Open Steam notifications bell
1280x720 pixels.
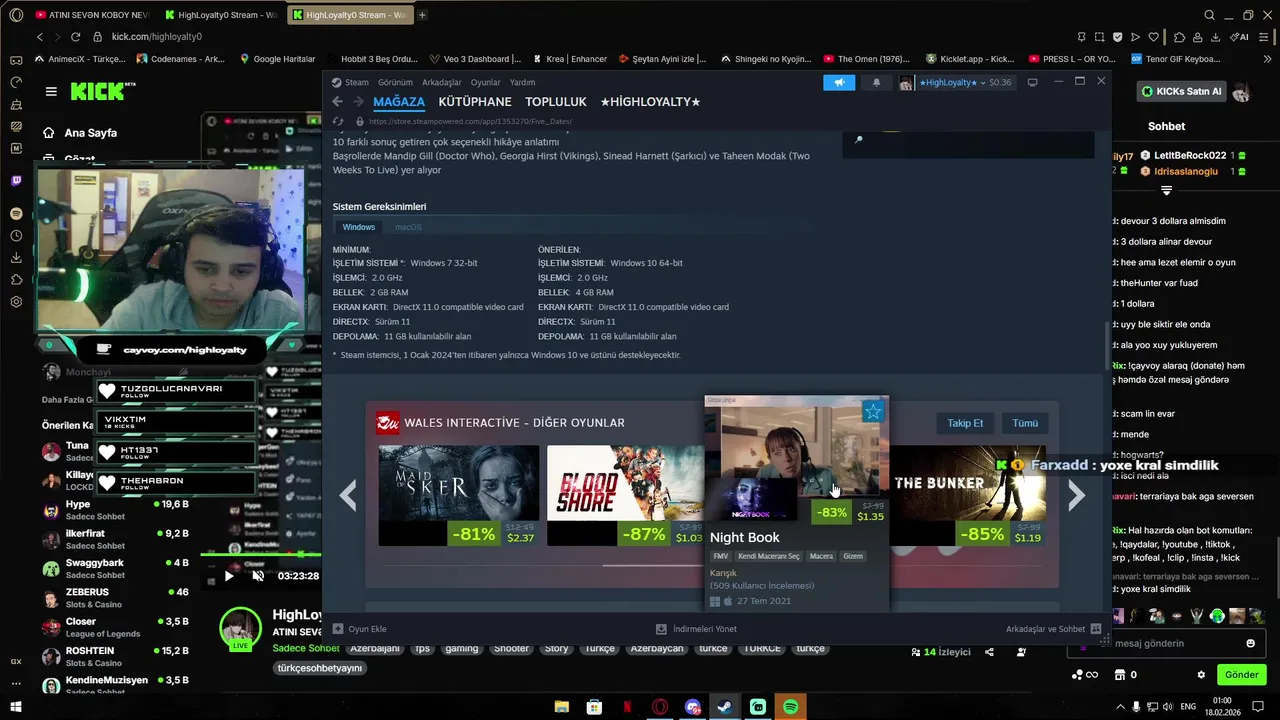[x=877, y=82]
